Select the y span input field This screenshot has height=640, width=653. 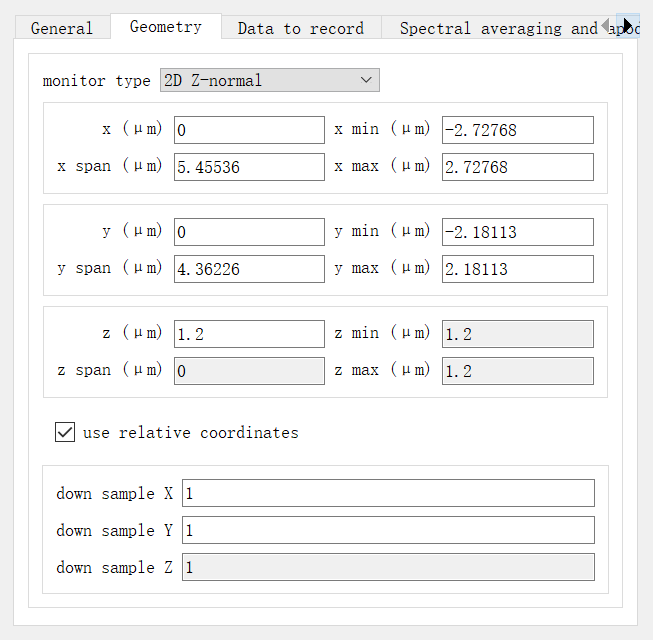tap(249, 269)
